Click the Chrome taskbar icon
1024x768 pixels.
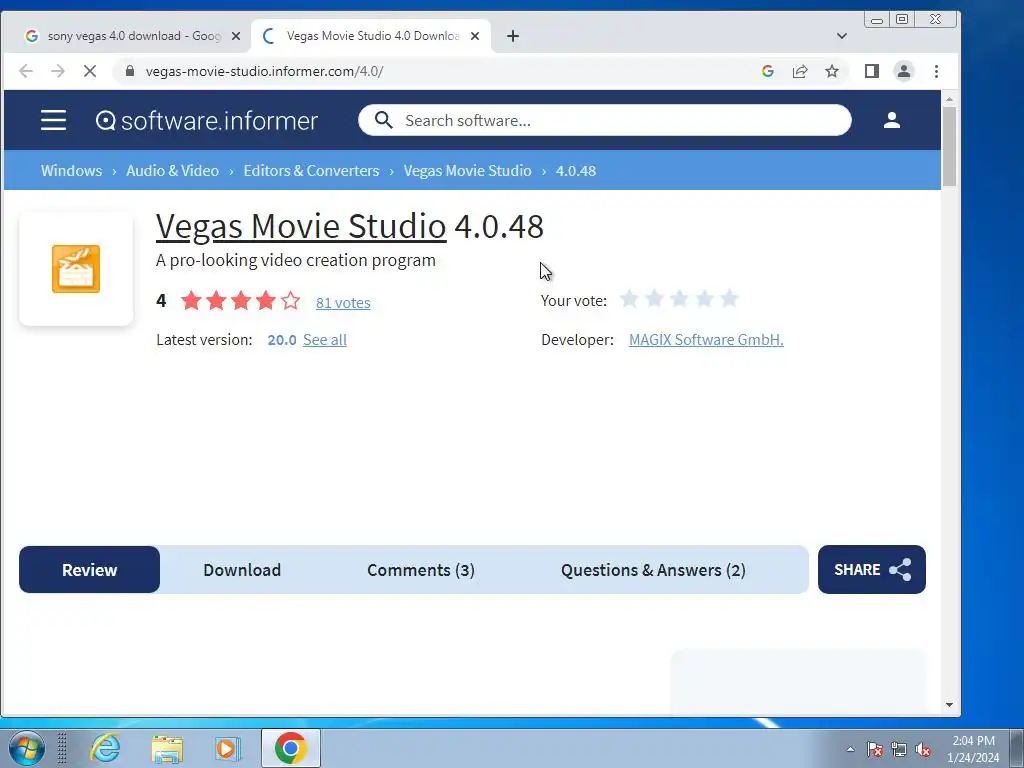291,748
